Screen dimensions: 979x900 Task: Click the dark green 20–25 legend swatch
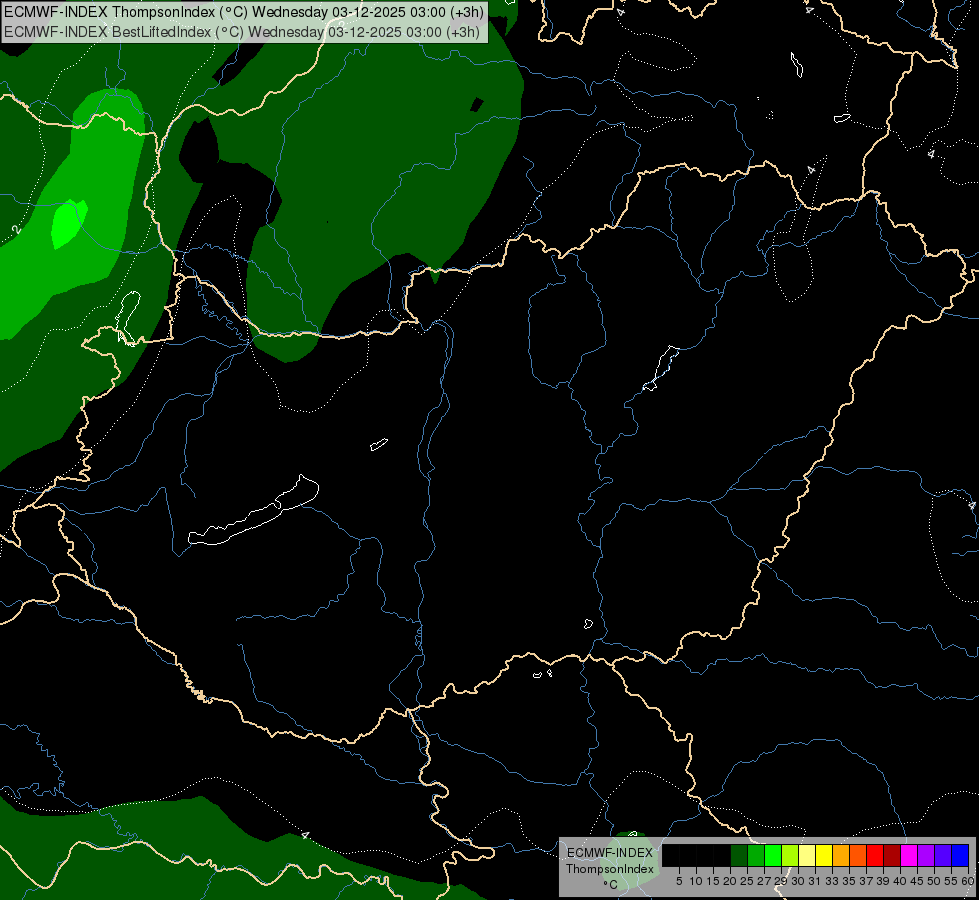739,855
